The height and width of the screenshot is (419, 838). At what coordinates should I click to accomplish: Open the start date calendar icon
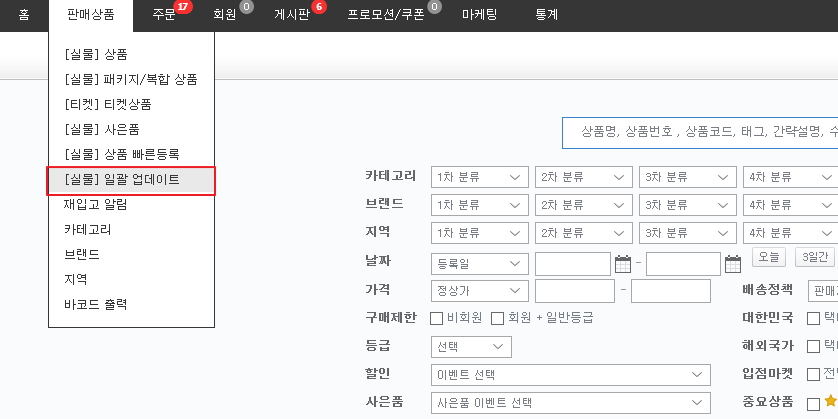click(x=623, y=263)
